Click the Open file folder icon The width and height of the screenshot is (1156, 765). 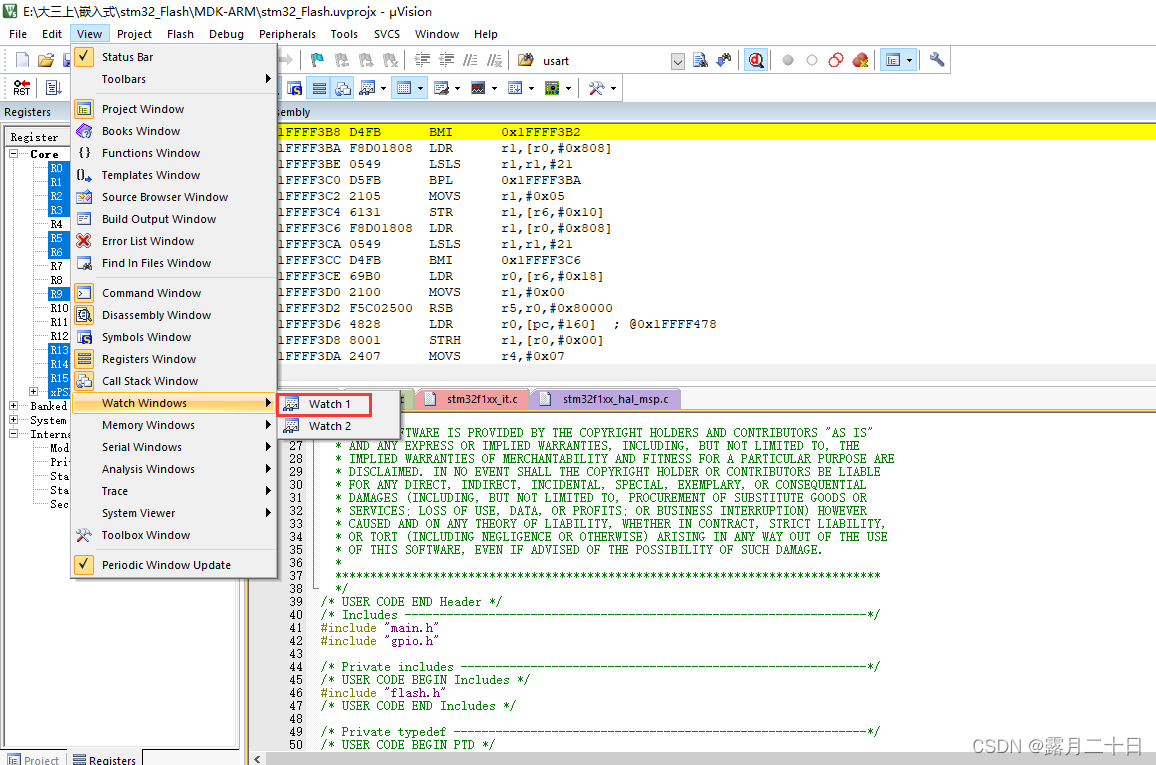(46, 60)
